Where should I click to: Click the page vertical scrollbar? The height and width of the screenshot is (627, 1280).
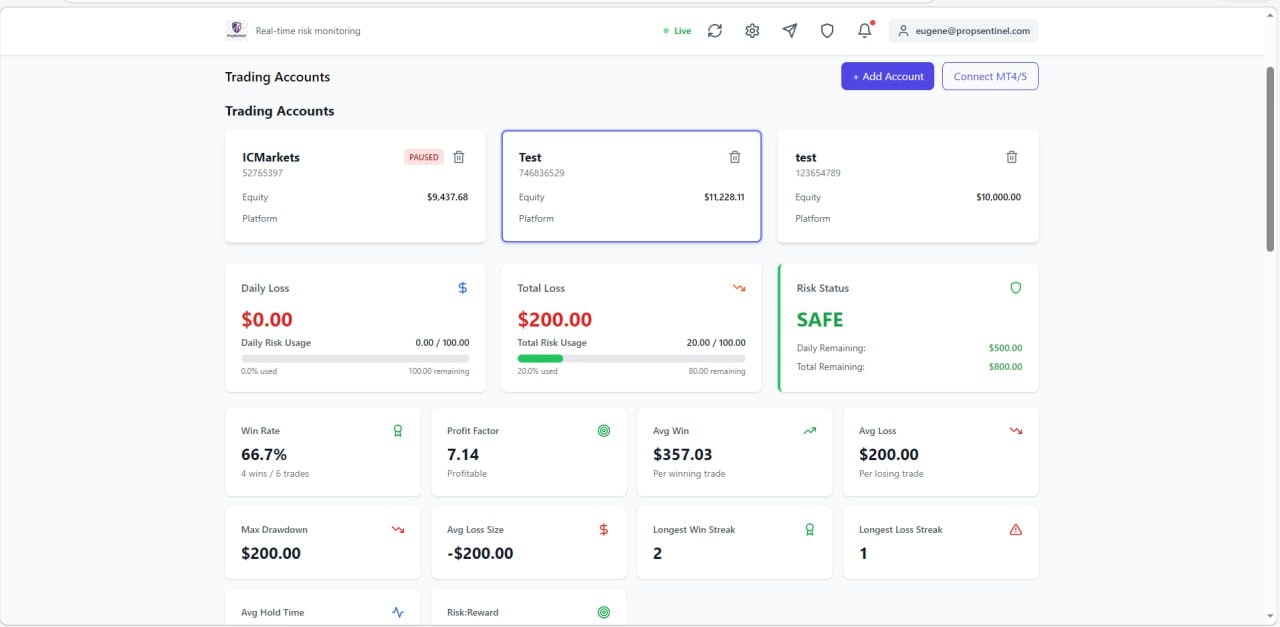point(1271,158)
